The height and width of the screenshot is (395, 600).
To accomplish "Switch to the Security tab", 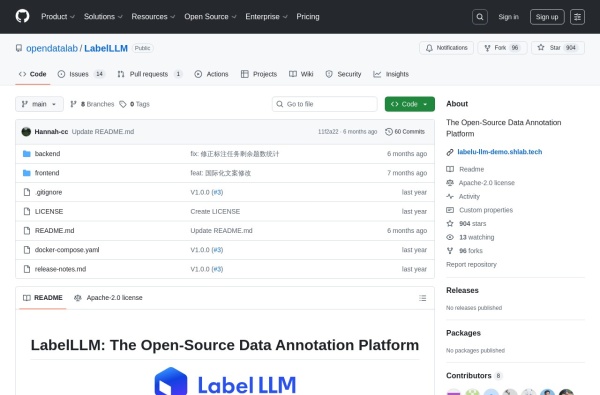I will click(343, 74).
